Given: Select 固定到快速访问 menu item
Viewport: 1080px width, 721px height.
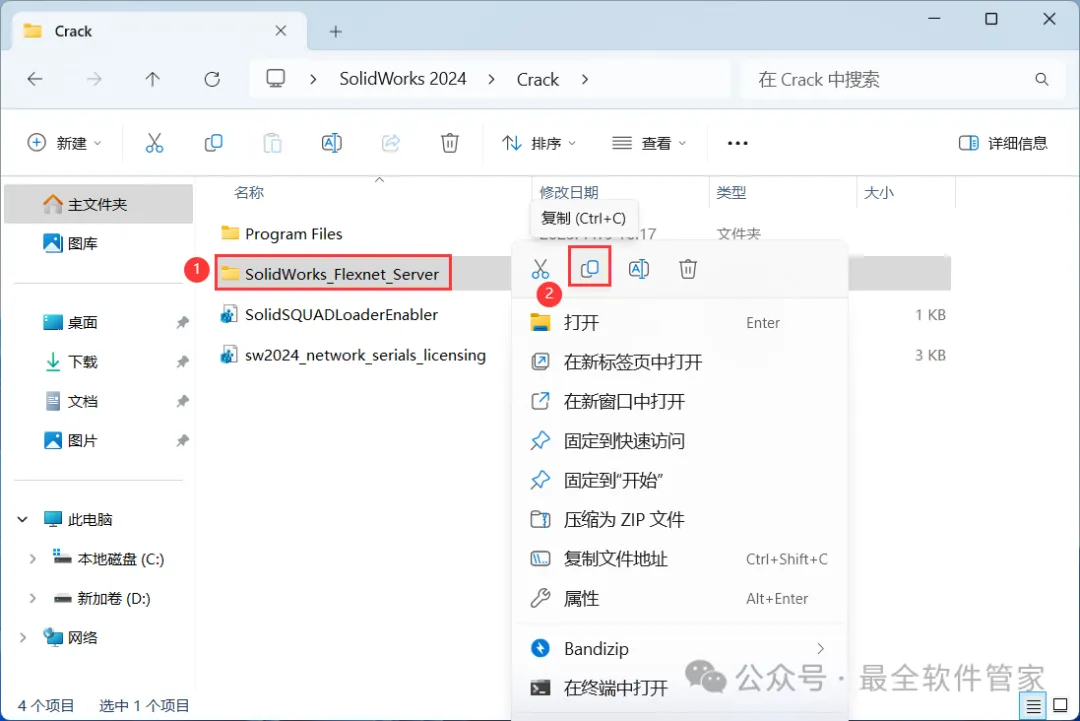Looking at the screenshot, I should (x=679, y=441).
